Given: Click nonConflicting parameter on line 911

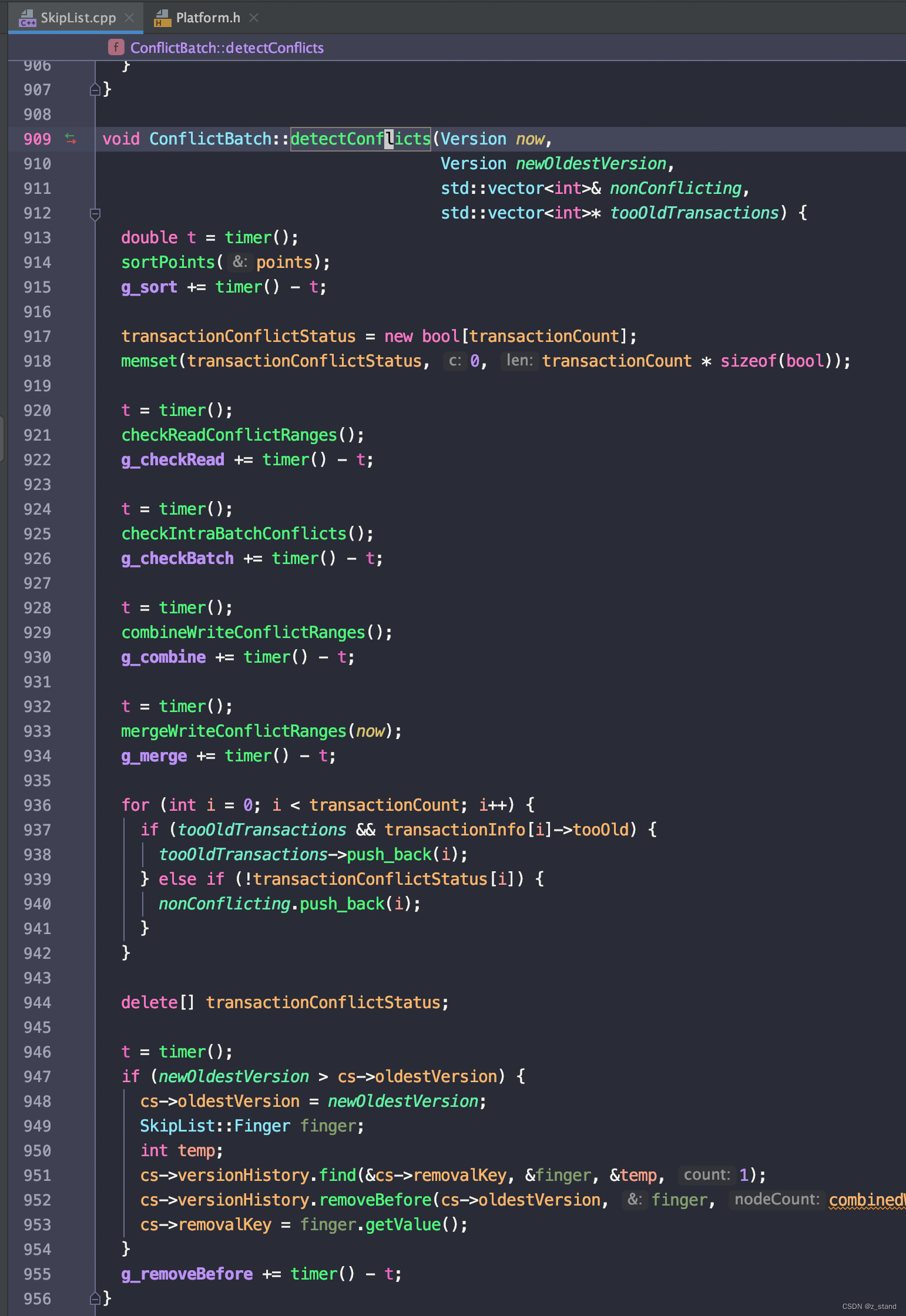Looking at the screenshot, I should coord(676,188).
